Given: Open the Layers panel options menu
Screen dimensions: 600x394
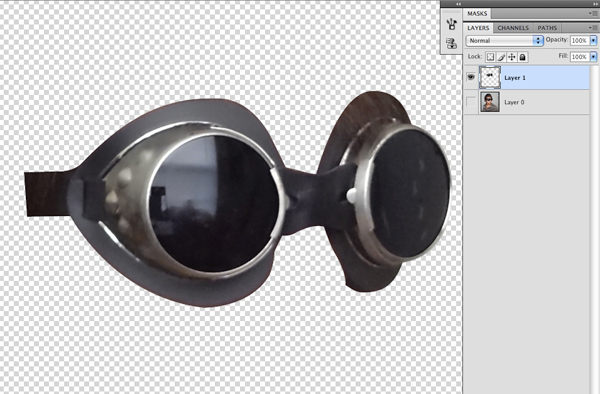Looking at the screenshot, I should 593,28.
